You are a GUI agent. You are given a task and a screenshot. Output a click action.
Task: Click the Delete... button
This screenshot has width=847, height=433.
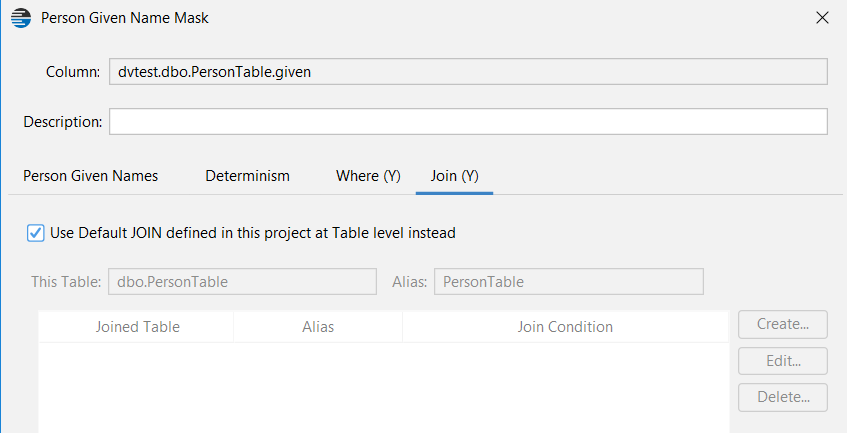(783, 397)
